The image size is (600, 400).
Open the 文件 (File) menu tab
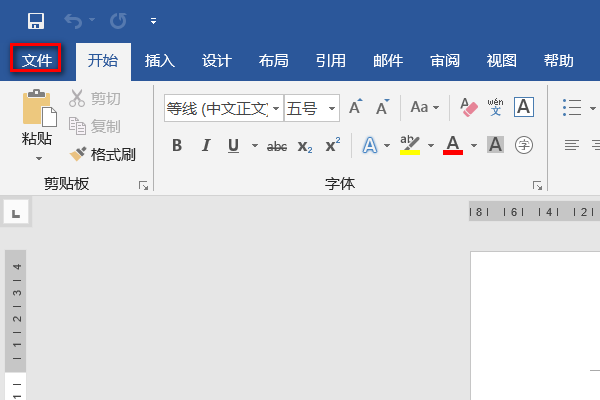click(x=36, y=60)
